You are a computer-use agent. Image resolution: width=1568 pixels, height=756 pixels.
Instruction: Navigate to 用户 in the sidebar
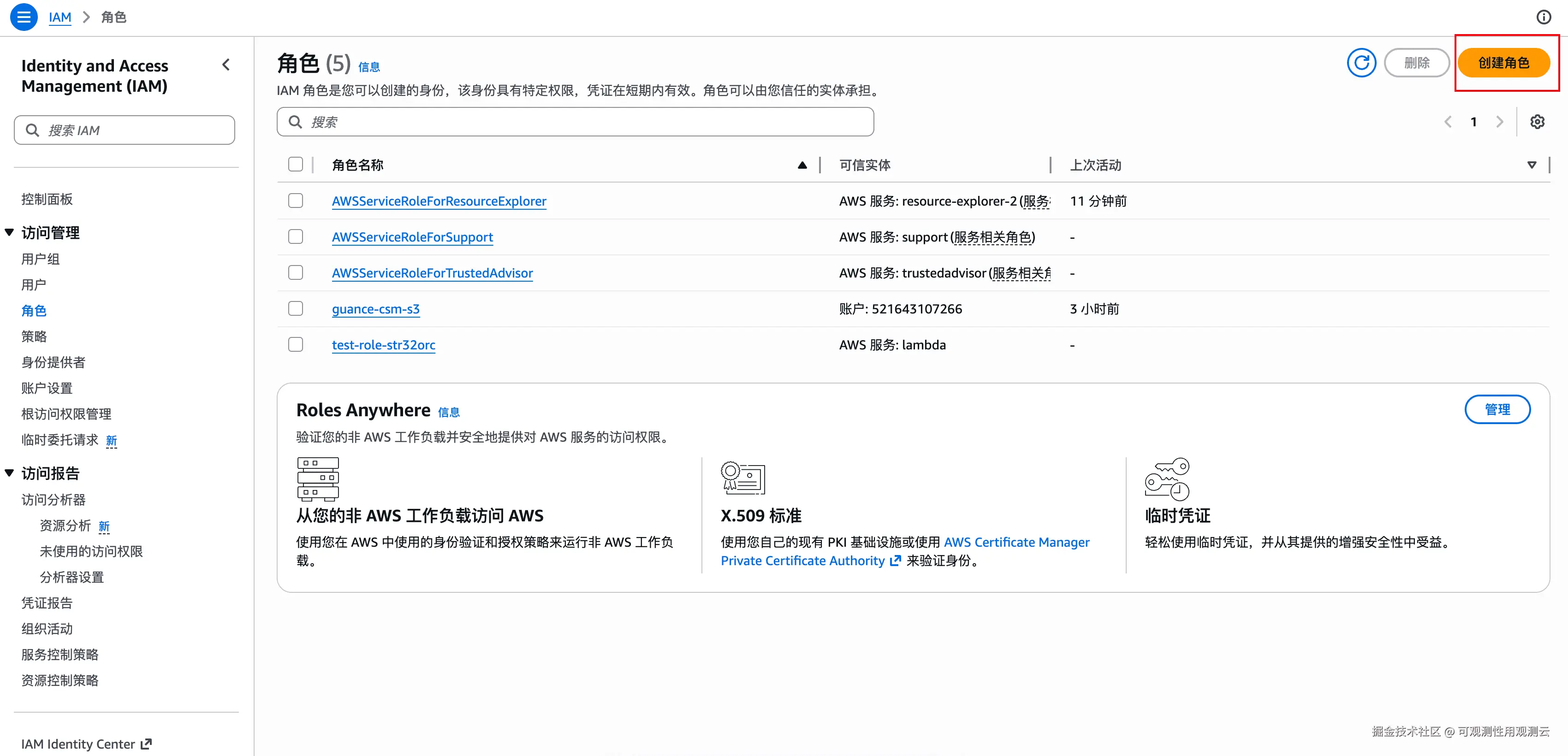(x=34, y=284)
